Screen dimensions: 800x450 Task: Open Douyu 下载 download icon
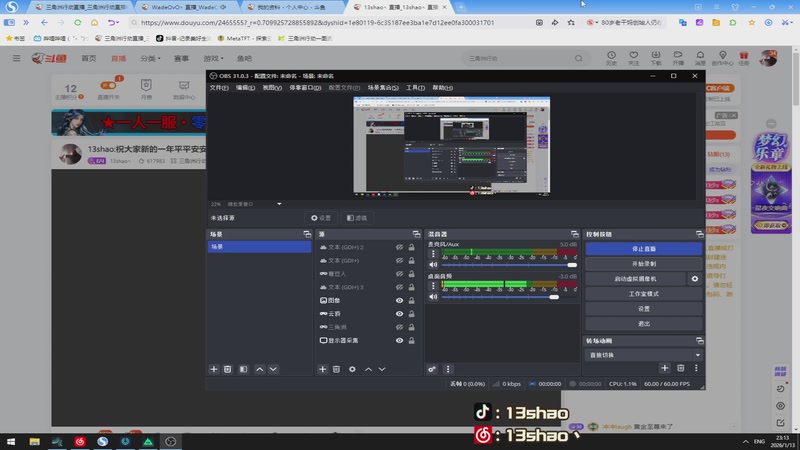(656, 58)
